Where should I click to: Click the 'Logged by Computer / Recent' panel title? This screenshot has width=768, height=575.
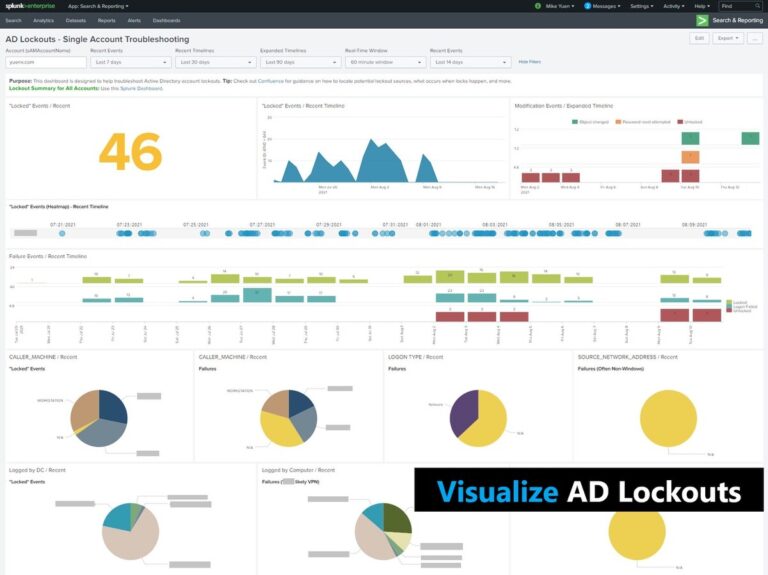click(x=298, y=470)
